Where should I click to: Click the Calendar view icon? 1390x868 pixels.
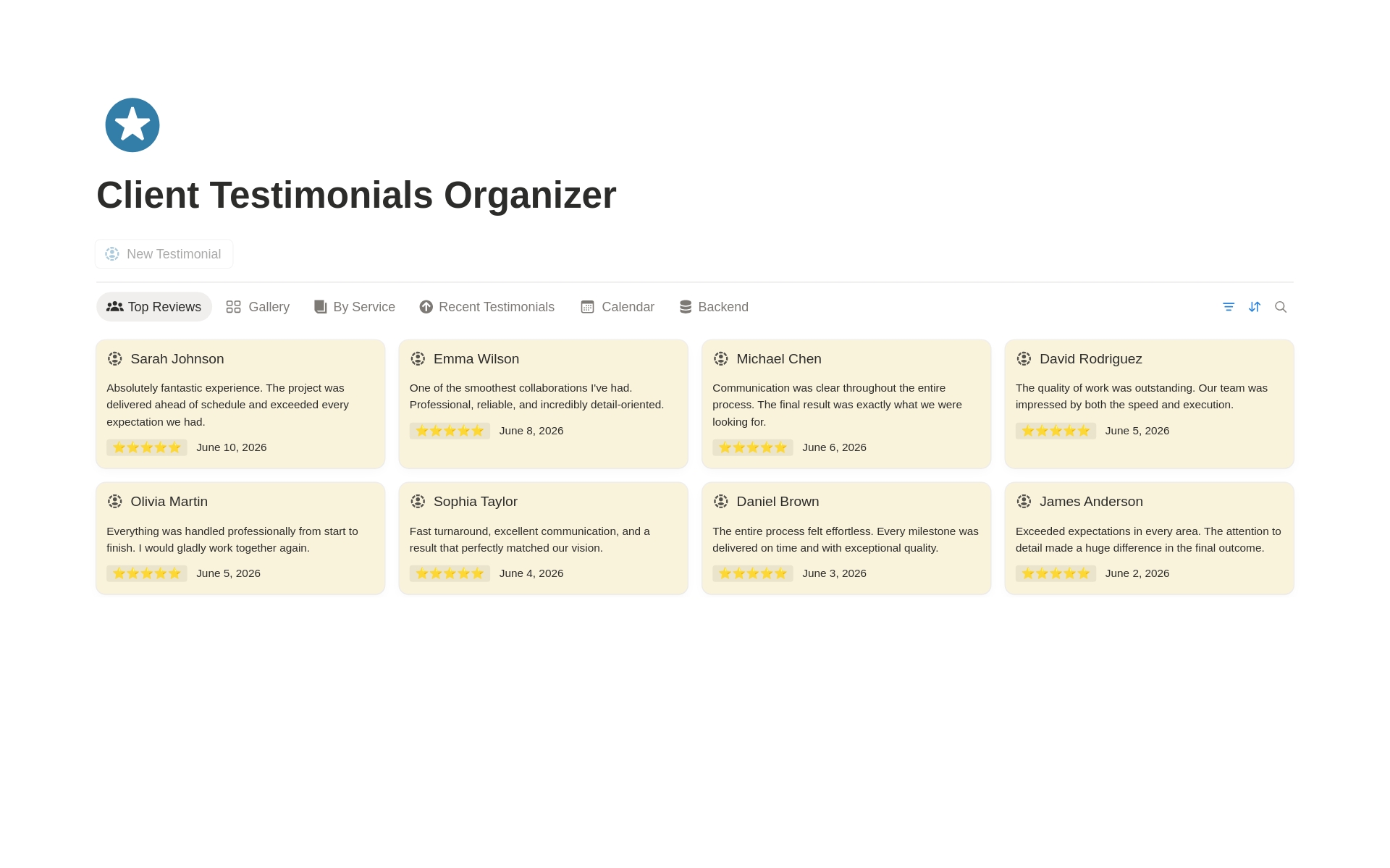587,307
